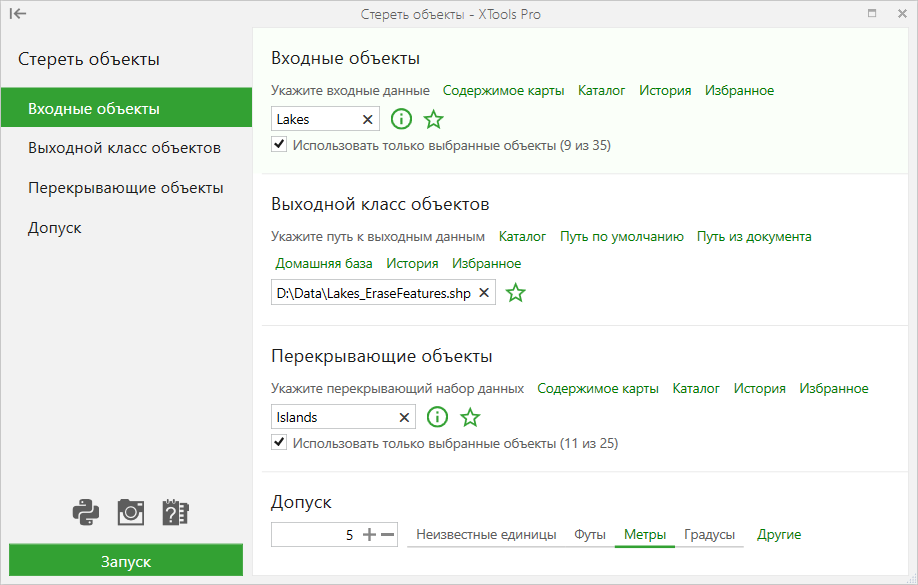The width and height of the screenshot is (918, 585).
Task: Click favorite star beside output path
Action: pos(515,292)
